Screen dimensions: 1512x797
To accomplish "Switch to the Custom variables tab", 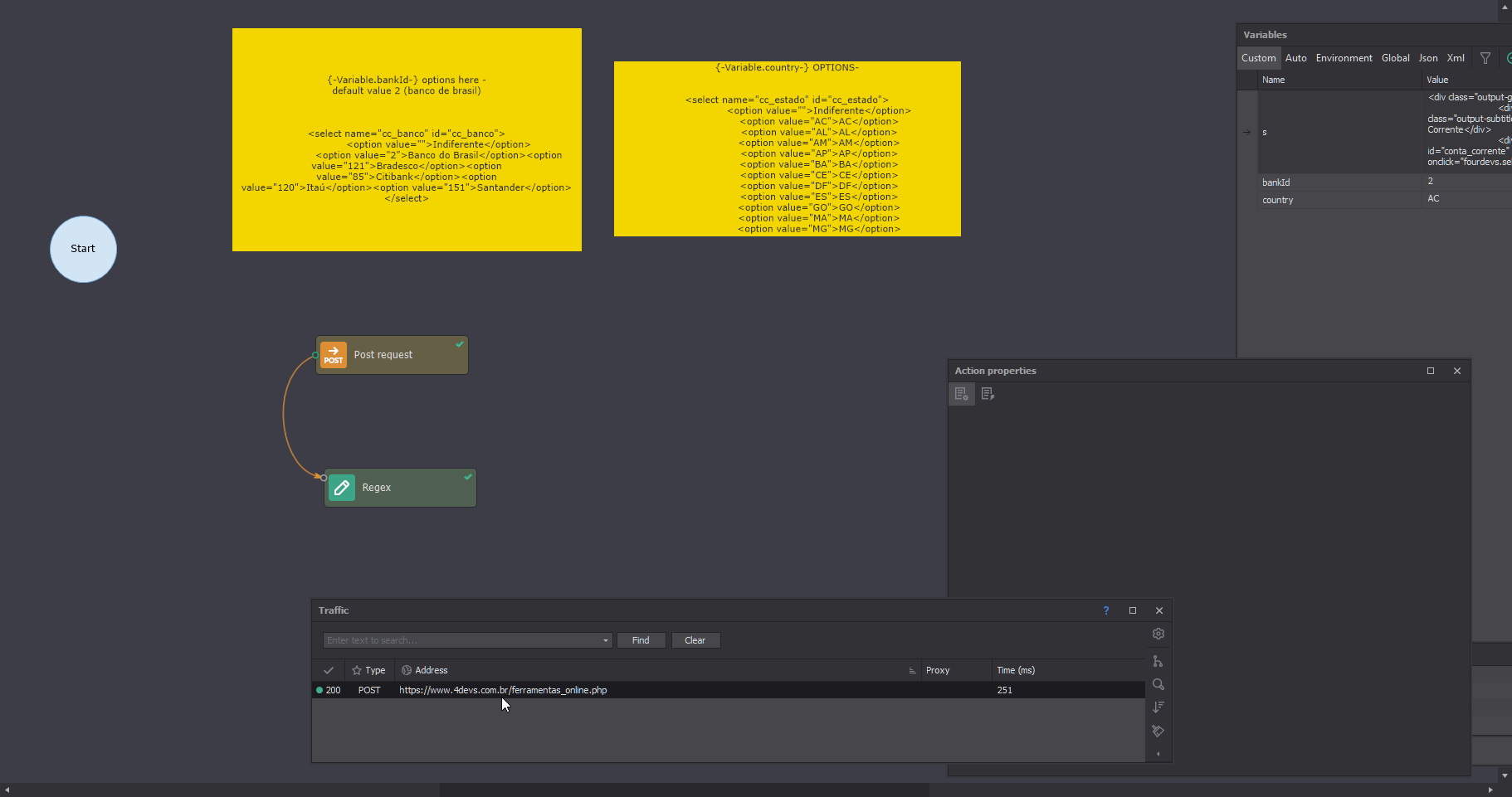I will click(1258, 58).
